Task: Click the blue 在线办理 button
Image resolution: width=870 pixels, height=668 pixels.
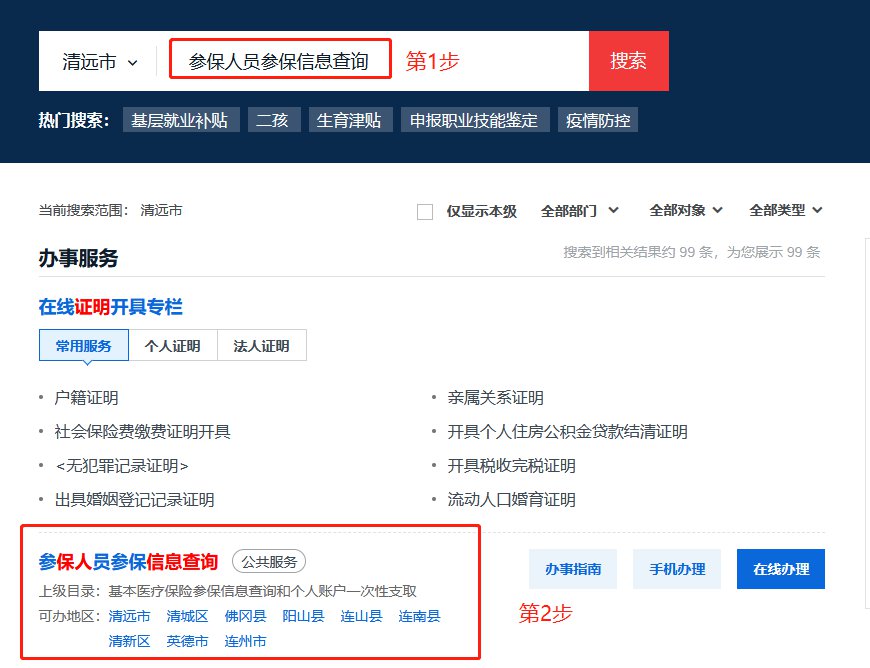Action: pos(780,569)
